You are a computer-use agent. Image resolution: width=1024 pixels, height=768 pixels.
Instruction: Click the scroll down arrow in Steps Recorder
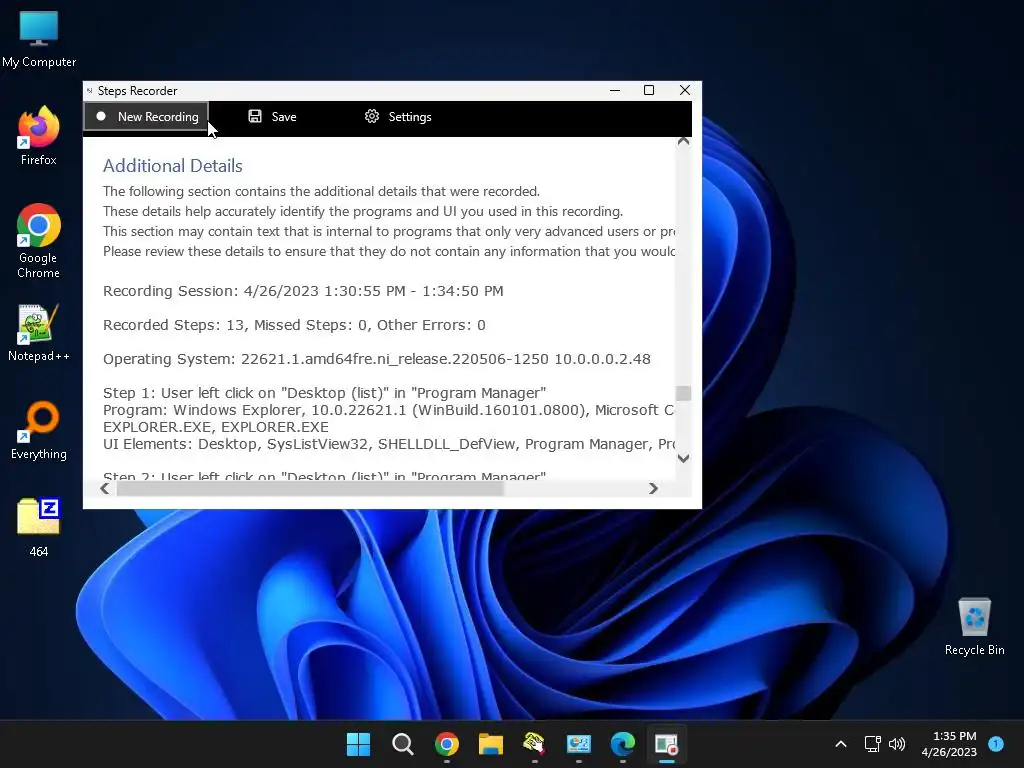[x=683, y=458]
